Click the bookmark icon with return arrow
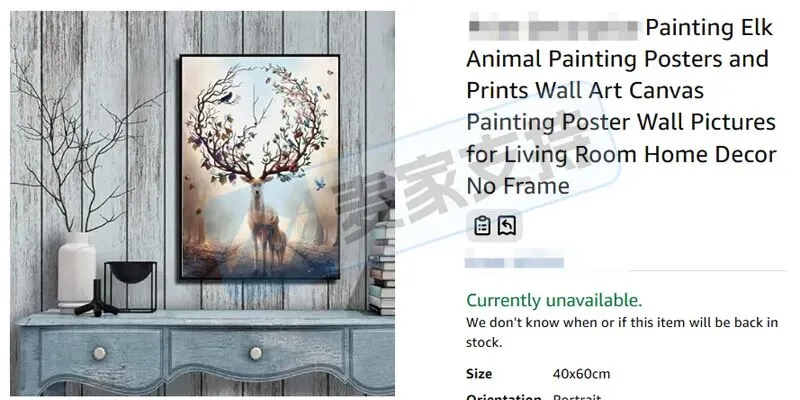Screen dimensions: 800x400 coord(507,226)
